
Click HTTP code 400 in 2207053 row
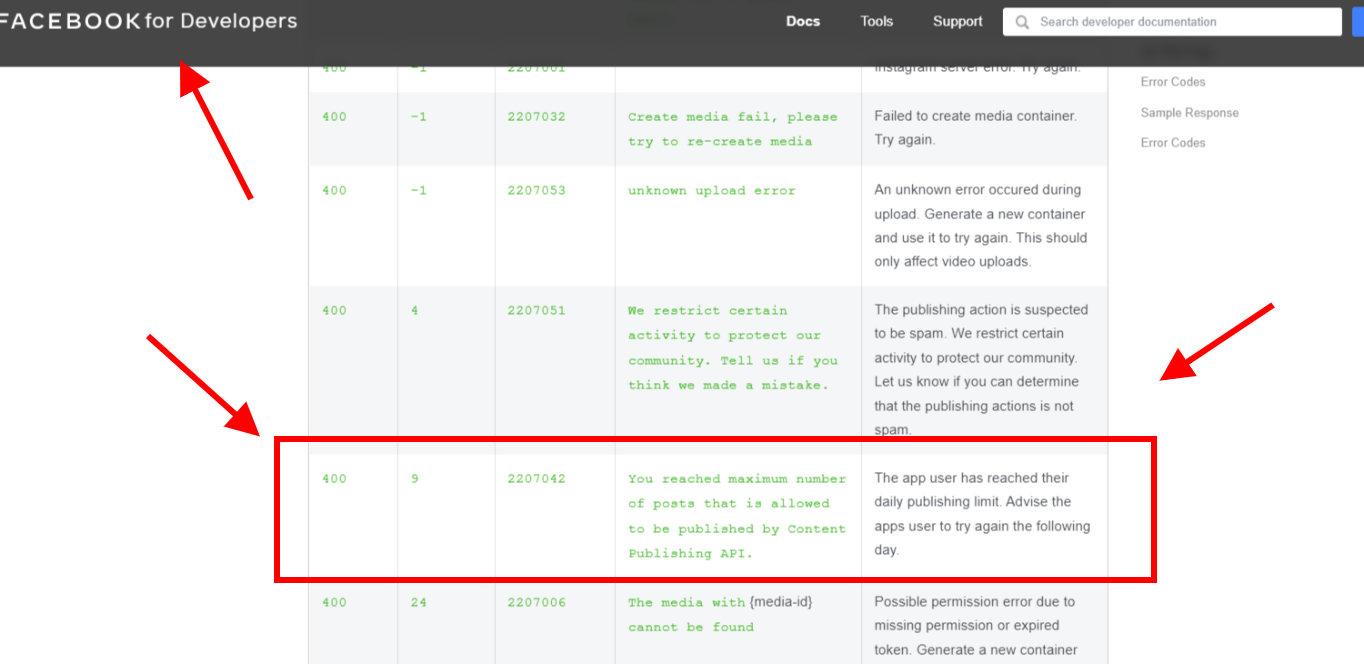(x=334, y=191)
